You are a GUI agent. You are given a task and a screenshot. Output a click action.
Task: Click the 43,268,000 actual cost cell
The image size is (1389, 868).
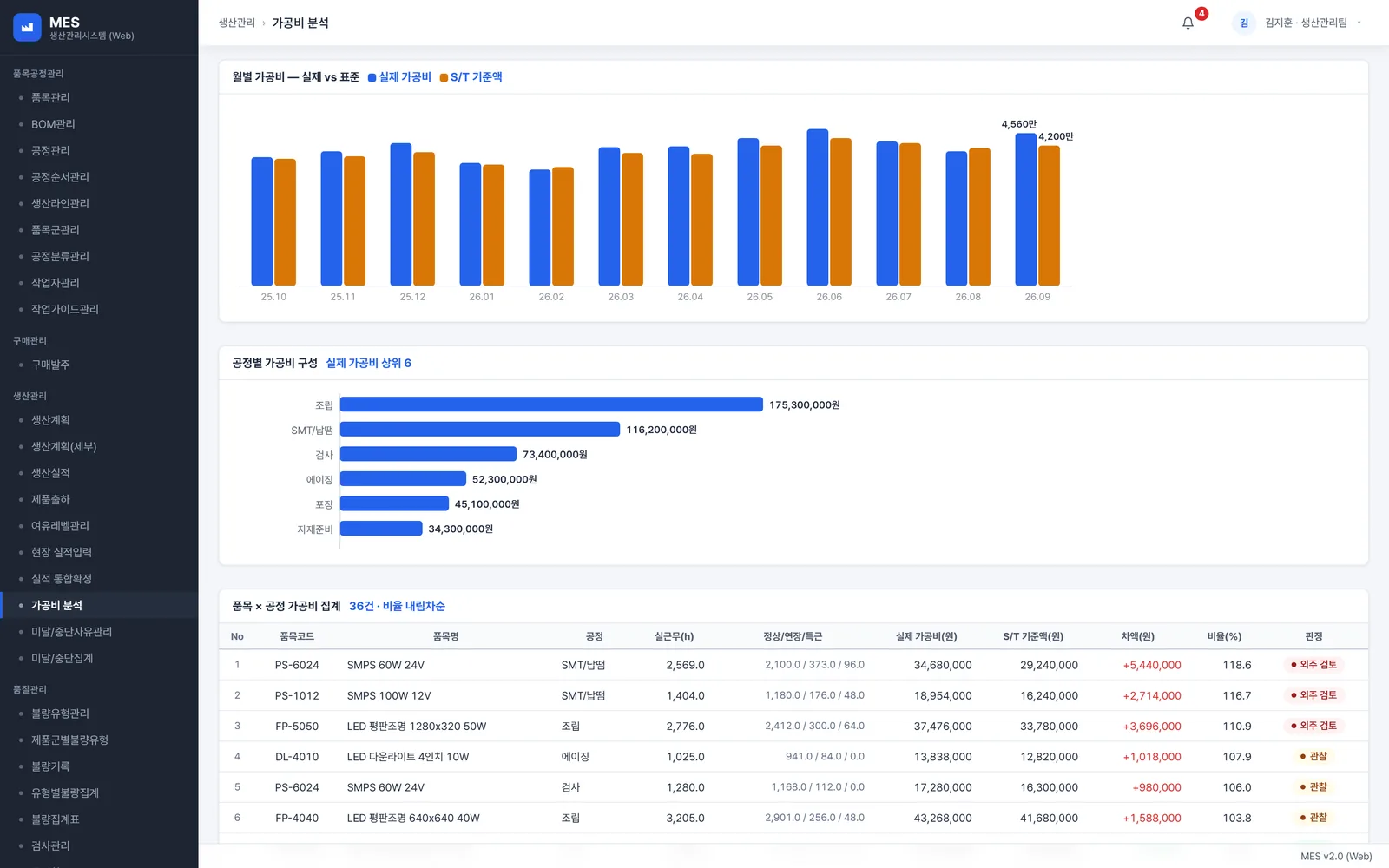point(943,818)
